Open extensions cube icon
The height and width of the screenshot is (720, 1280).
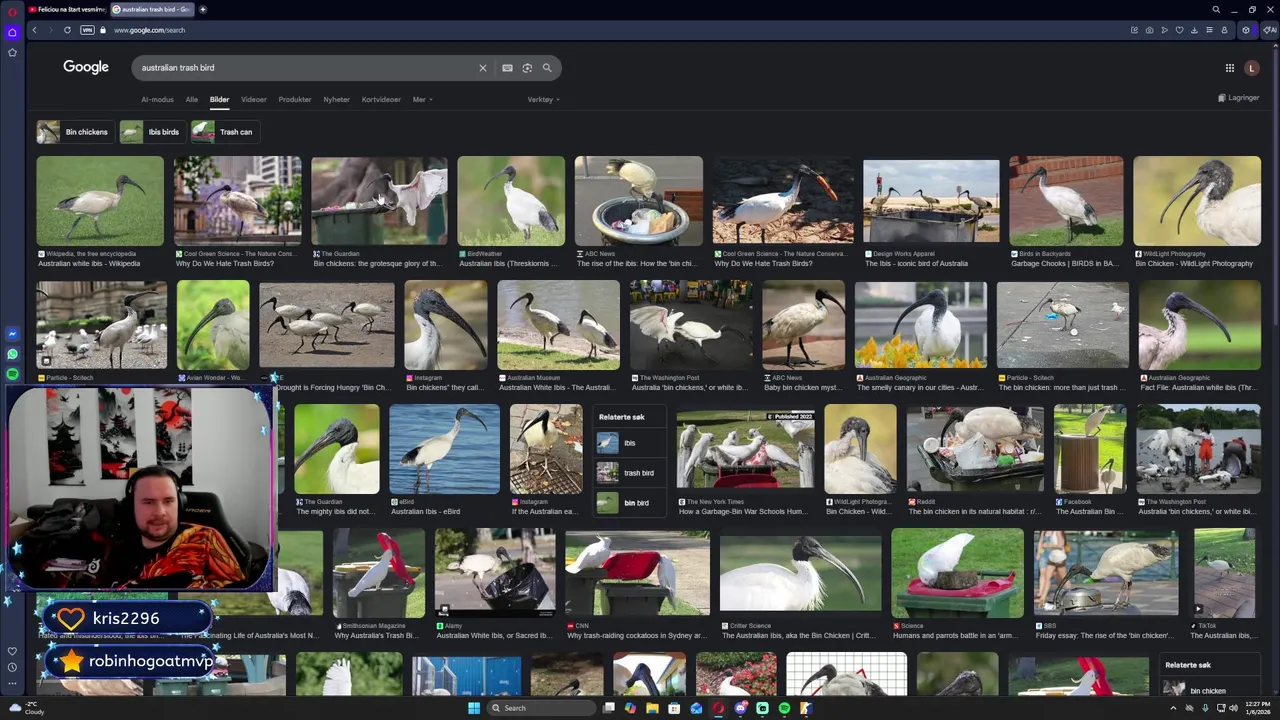(1246, 30)
